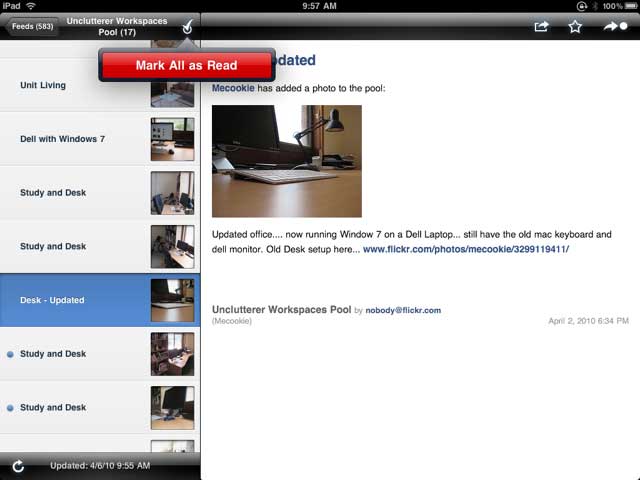Tap the Dell with Windows 7 thumbnail
Viewport: 640px width, 480px height.
[172, 139]
